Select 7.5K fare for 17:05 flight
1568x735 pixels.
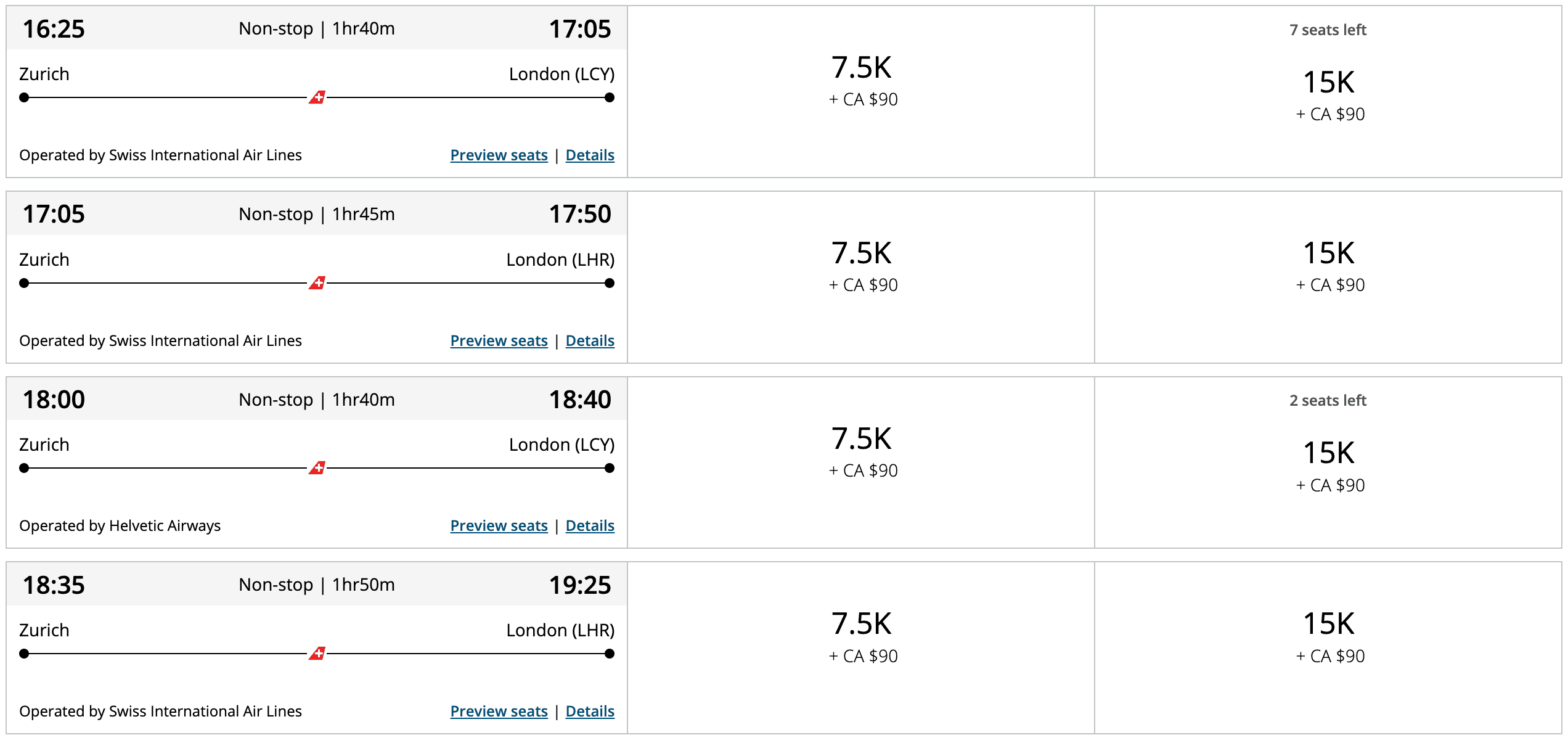[x=861, y=266]
